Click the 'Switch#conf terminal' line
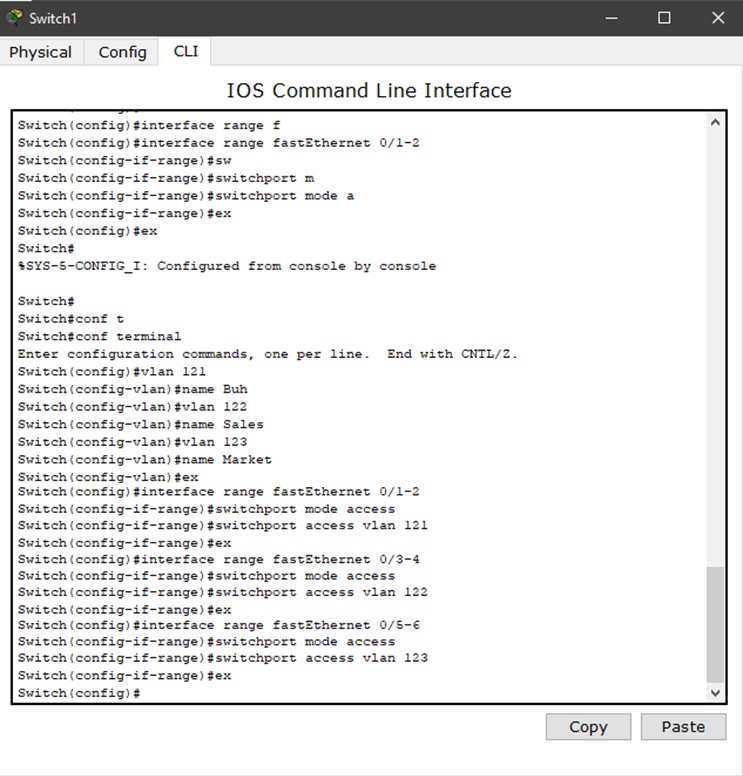This screenshot has height=776, width=743. [x=99, y=337]
